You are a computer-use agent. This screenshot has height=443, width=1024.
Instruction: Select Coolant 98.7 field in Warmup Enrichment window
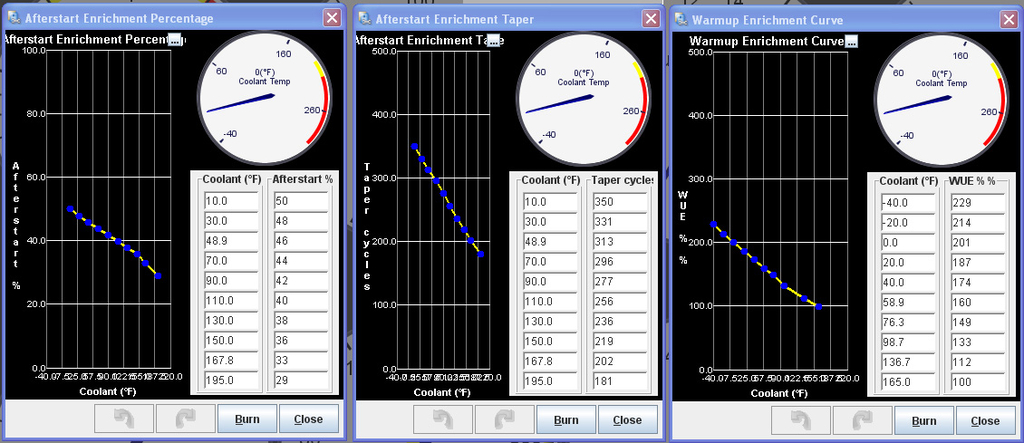click(x=908, y=342)
